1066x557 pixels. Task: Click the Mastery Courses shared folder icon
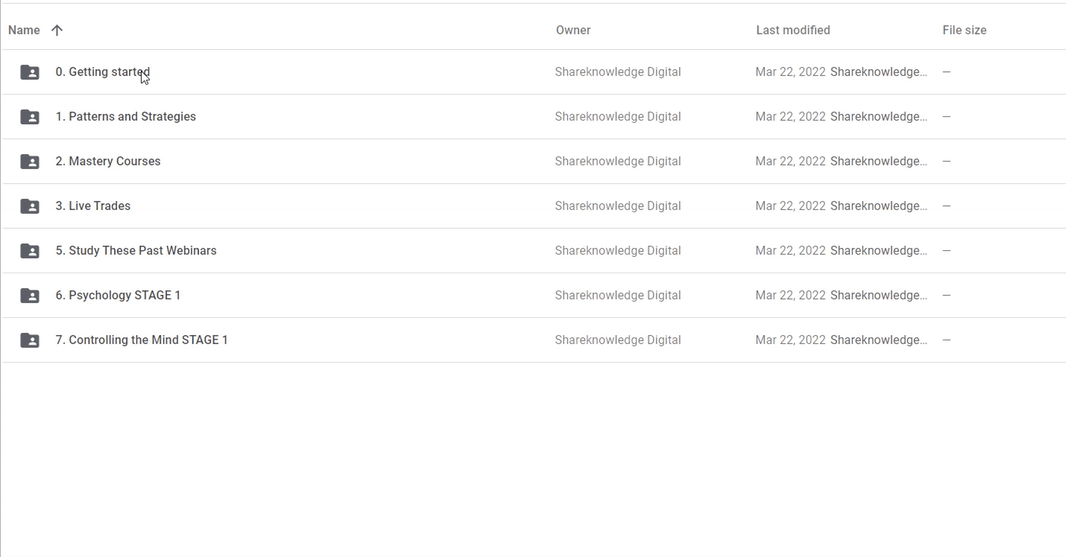coord(30,162)
